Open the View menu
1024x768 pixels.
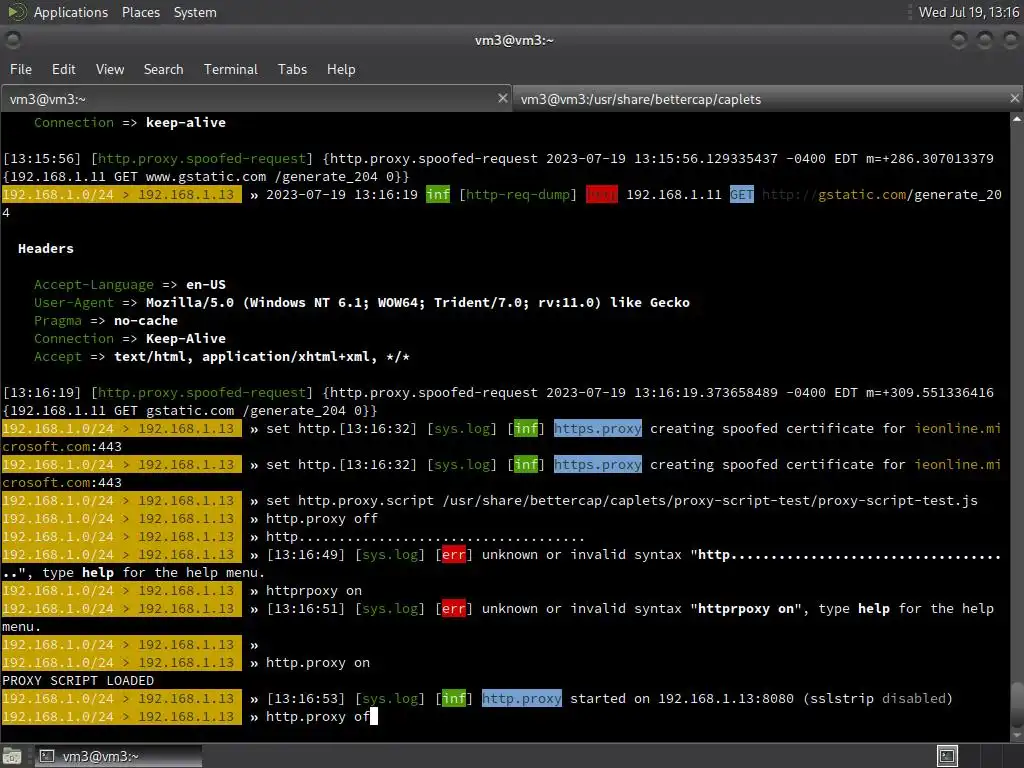pos(110,69)
